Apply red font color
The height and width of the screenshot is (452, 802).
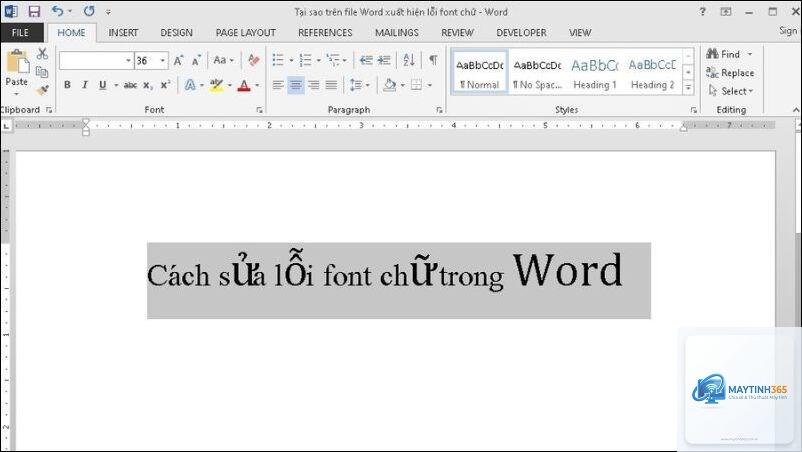click(x=244, y=85)
